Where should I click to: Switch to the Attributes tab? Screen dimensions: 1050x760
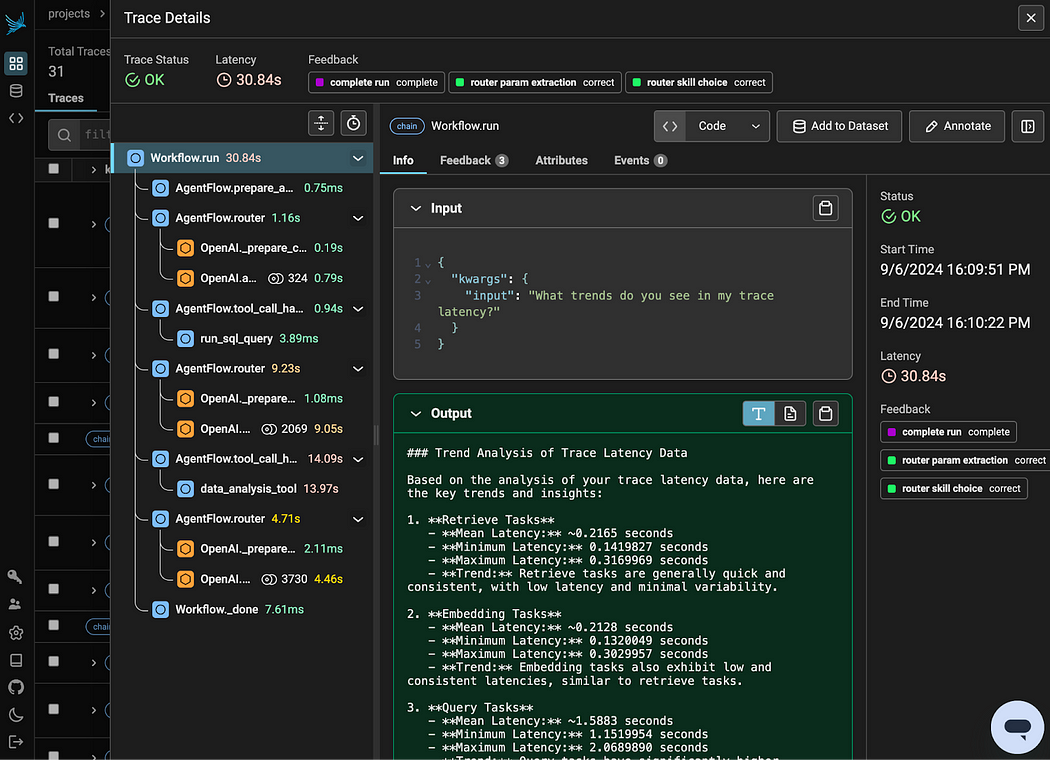[x=561, y=161]
